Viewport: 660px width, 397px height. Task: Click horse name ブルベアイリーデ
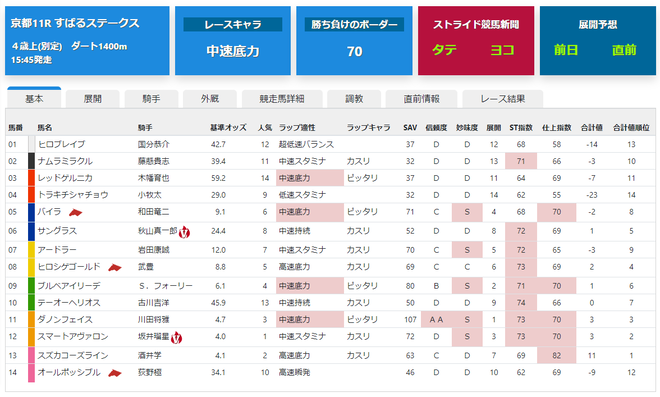pos(69,286)
